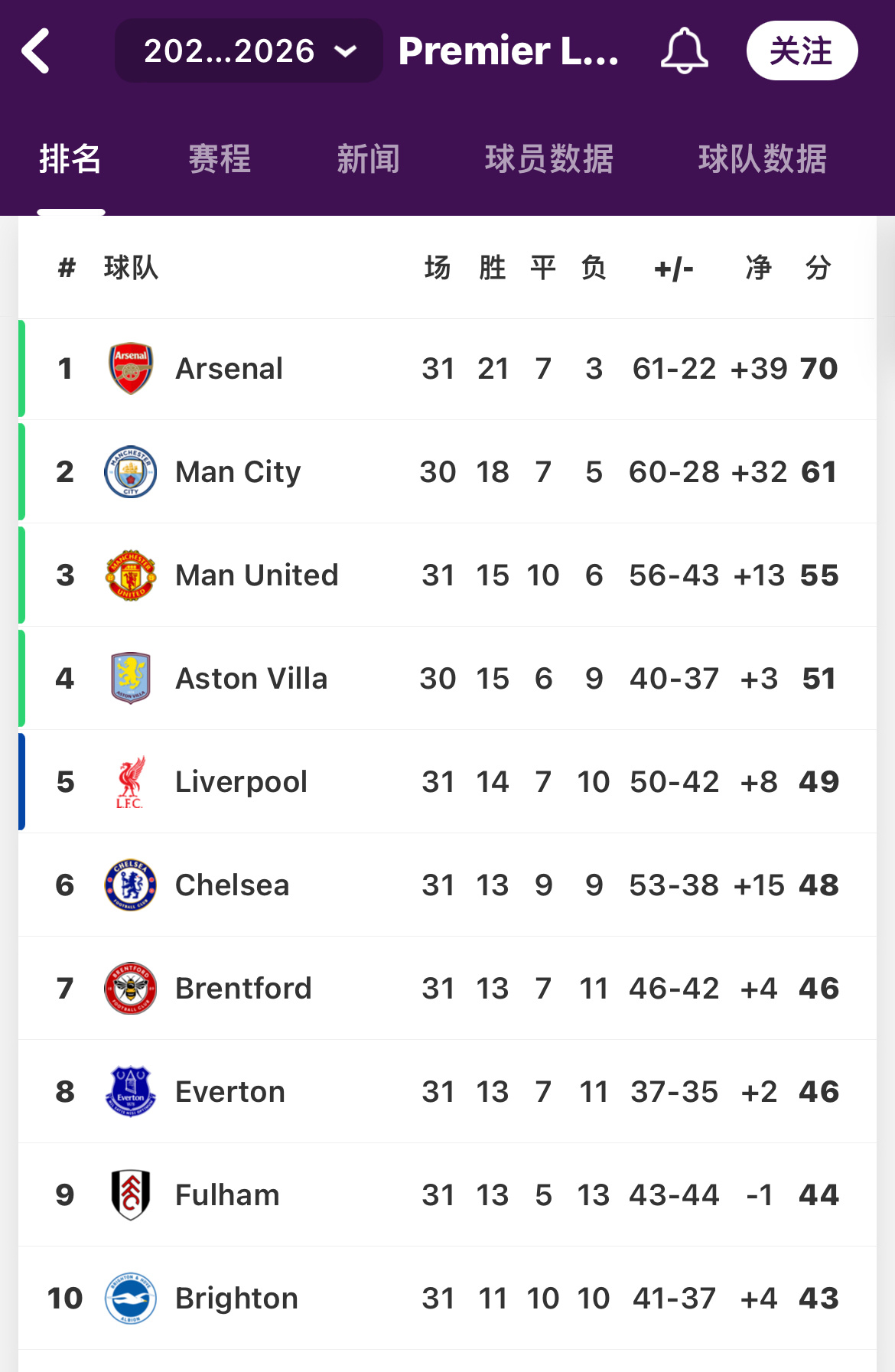895x1372 pixels.
Task: Select the 排名 standings tab
Action: pos(70,159)
